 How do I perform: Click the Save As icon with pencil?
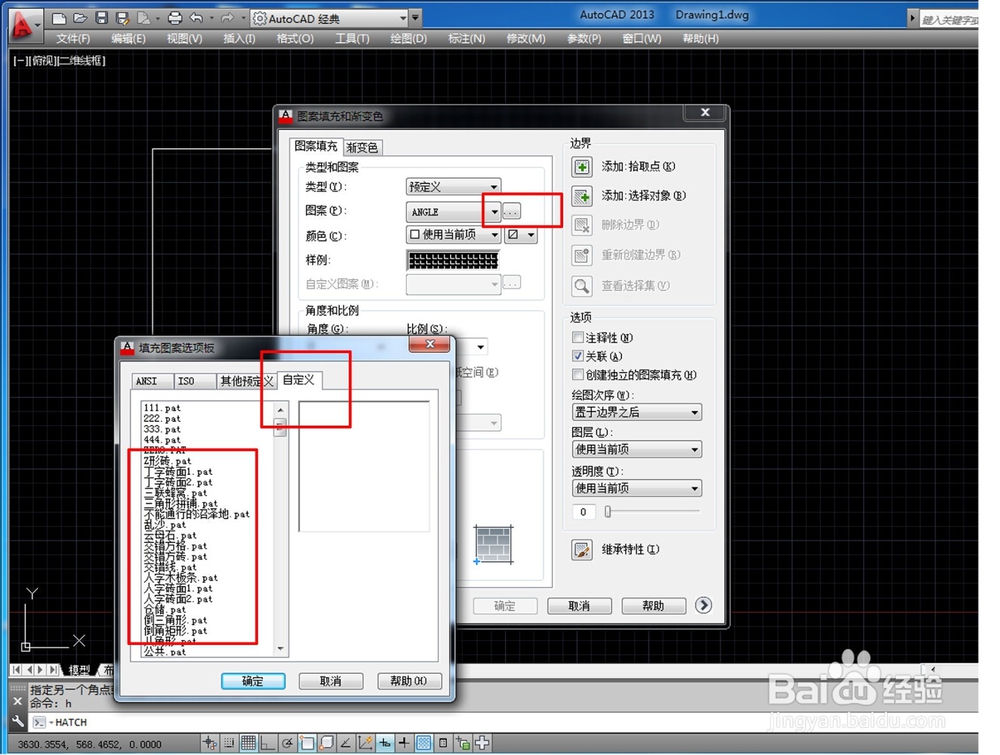coord(122,18)
